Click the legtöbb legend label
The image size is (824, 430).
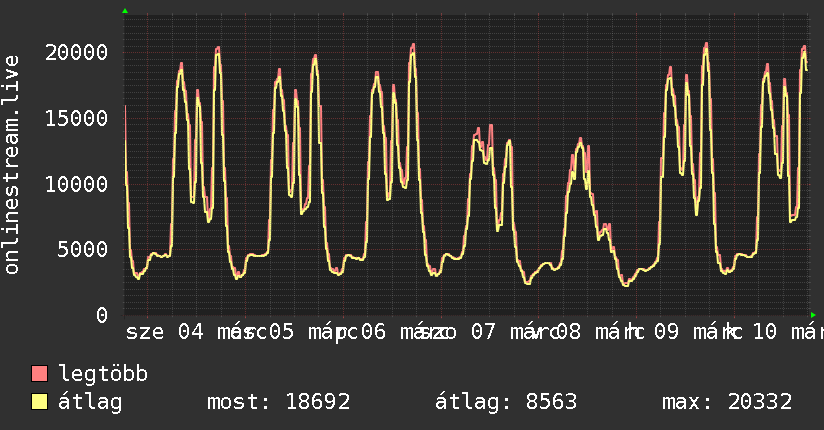[x=103, y=374]
